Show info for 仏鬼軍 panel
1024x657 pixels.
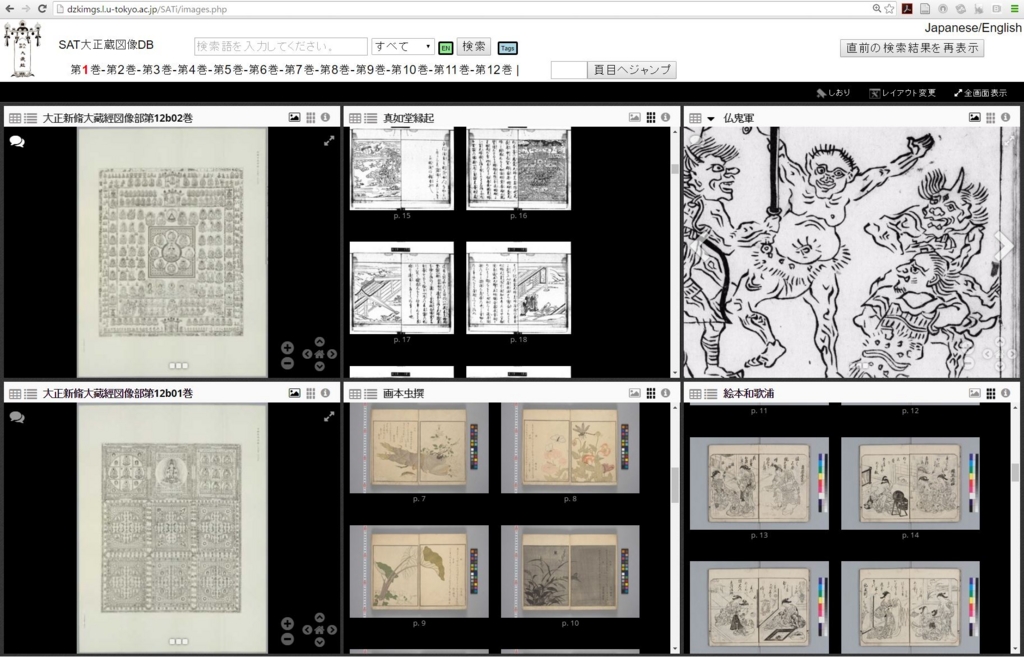(x=1006, y=118)
